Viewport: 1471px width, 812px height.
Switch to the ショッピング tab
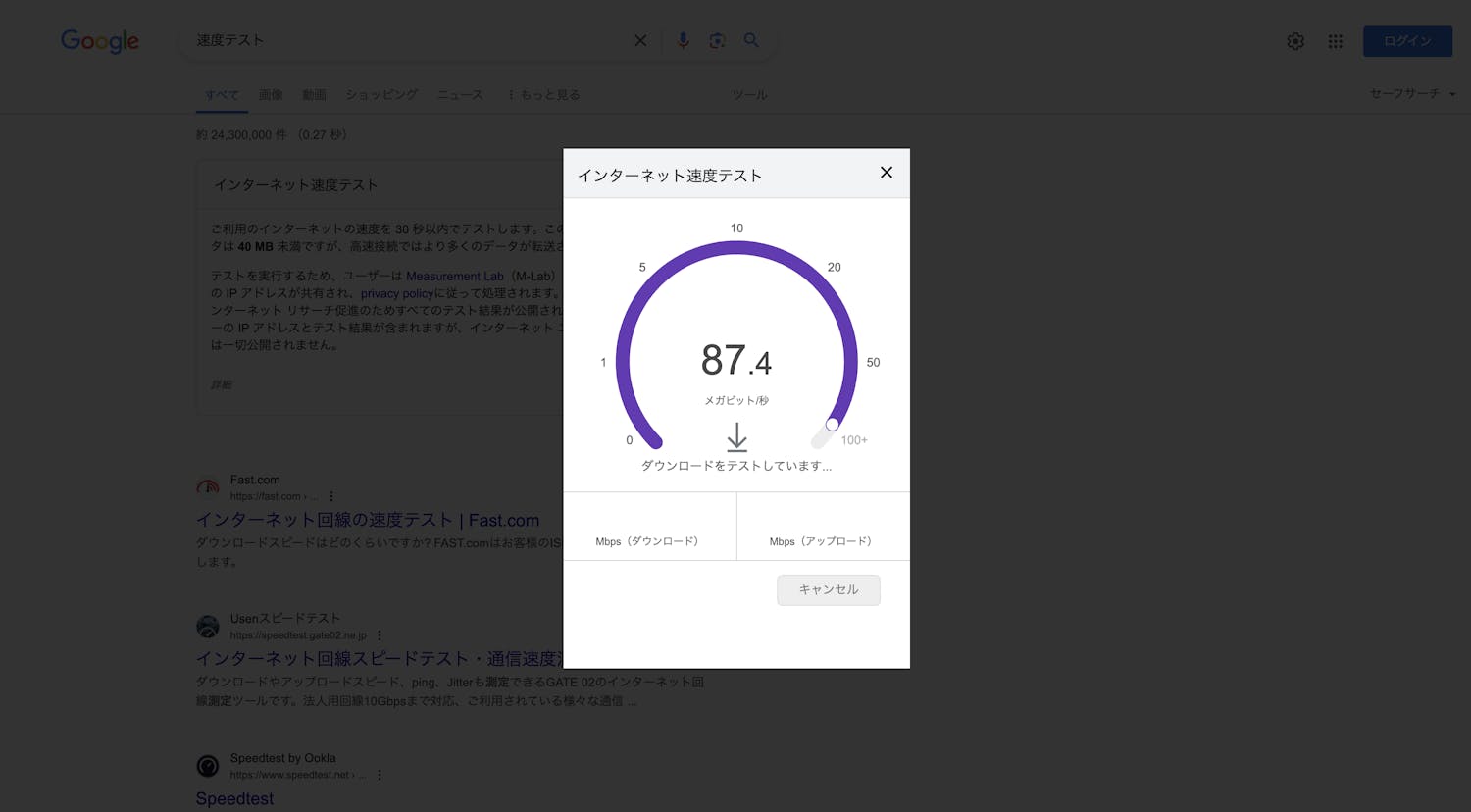[381, 95]
